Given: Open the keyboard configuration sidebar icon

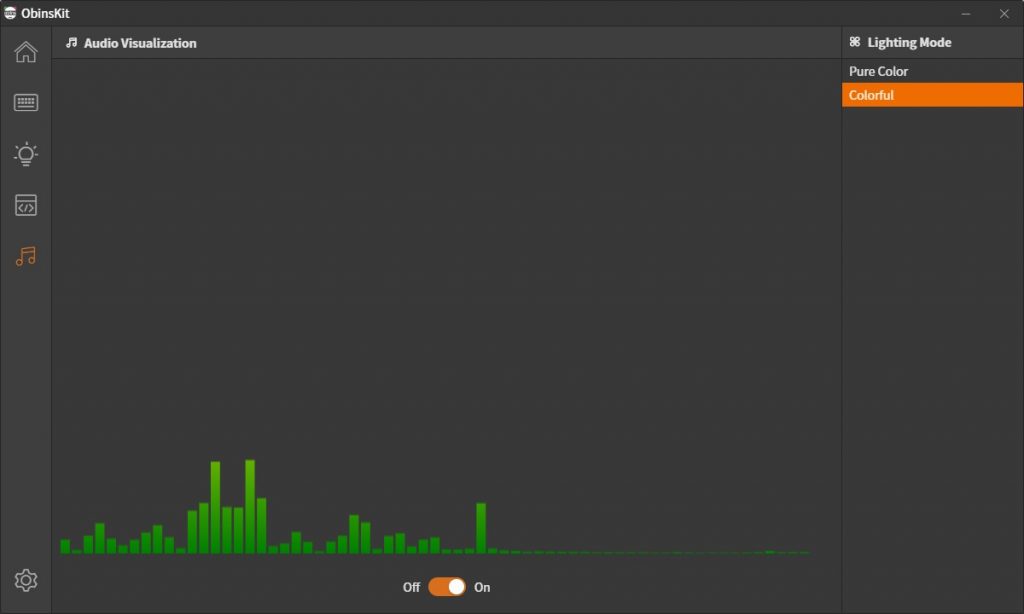Looking at the screenshot, I should click(26, 103).
